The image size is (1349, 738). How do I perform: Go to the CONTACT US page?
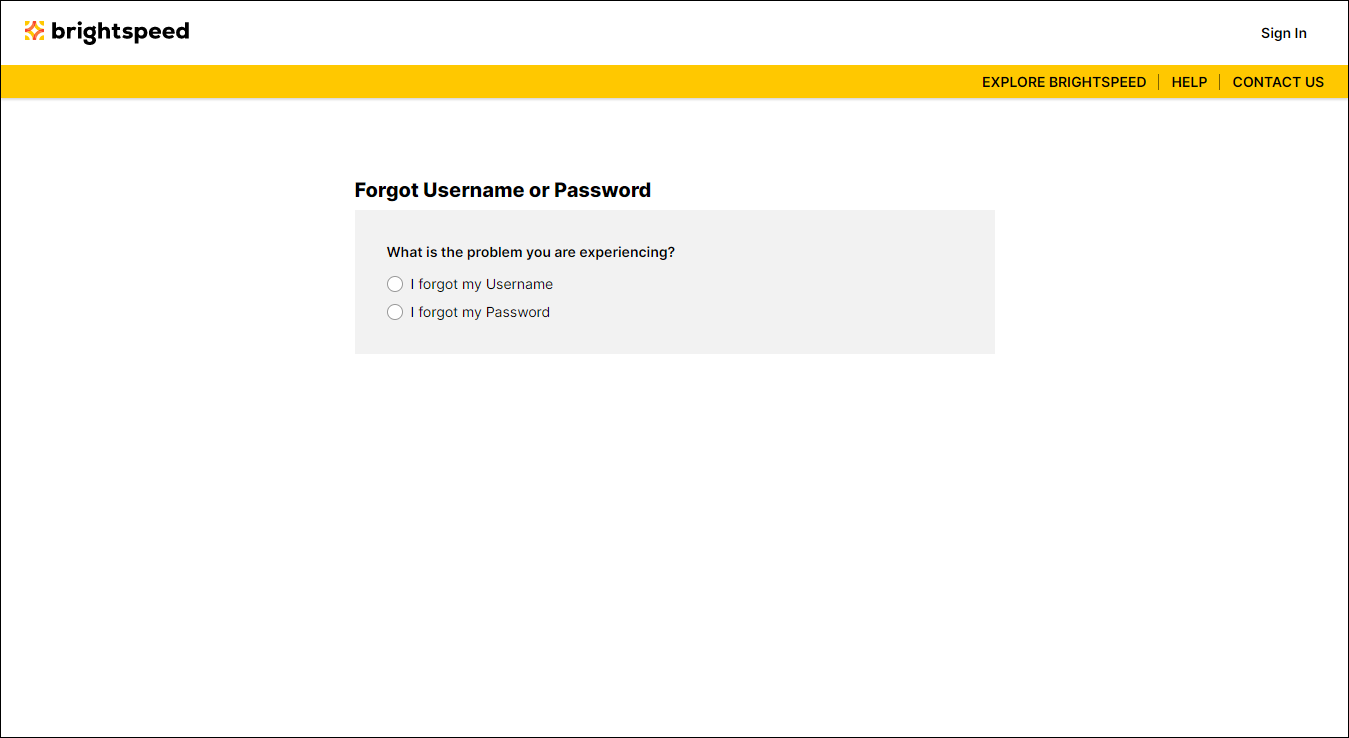(1278, 82)
